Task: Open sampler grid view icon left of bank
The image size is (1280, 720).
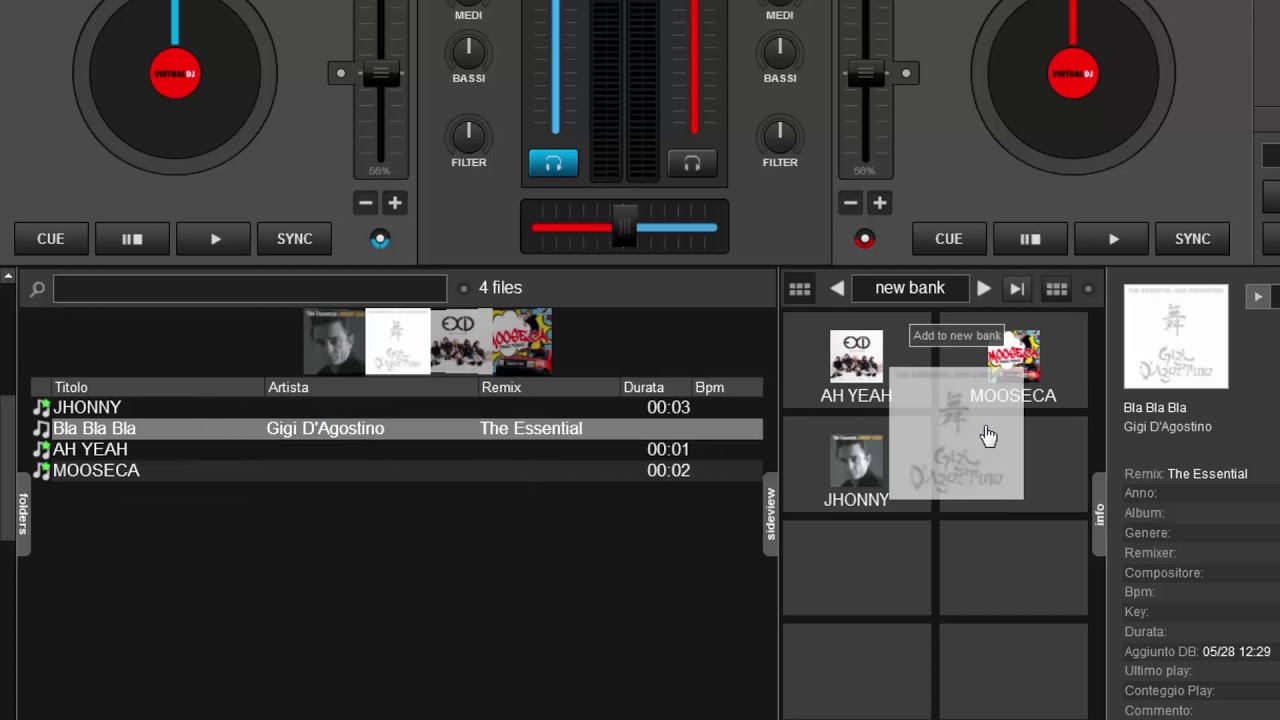Action: point(800,289)
